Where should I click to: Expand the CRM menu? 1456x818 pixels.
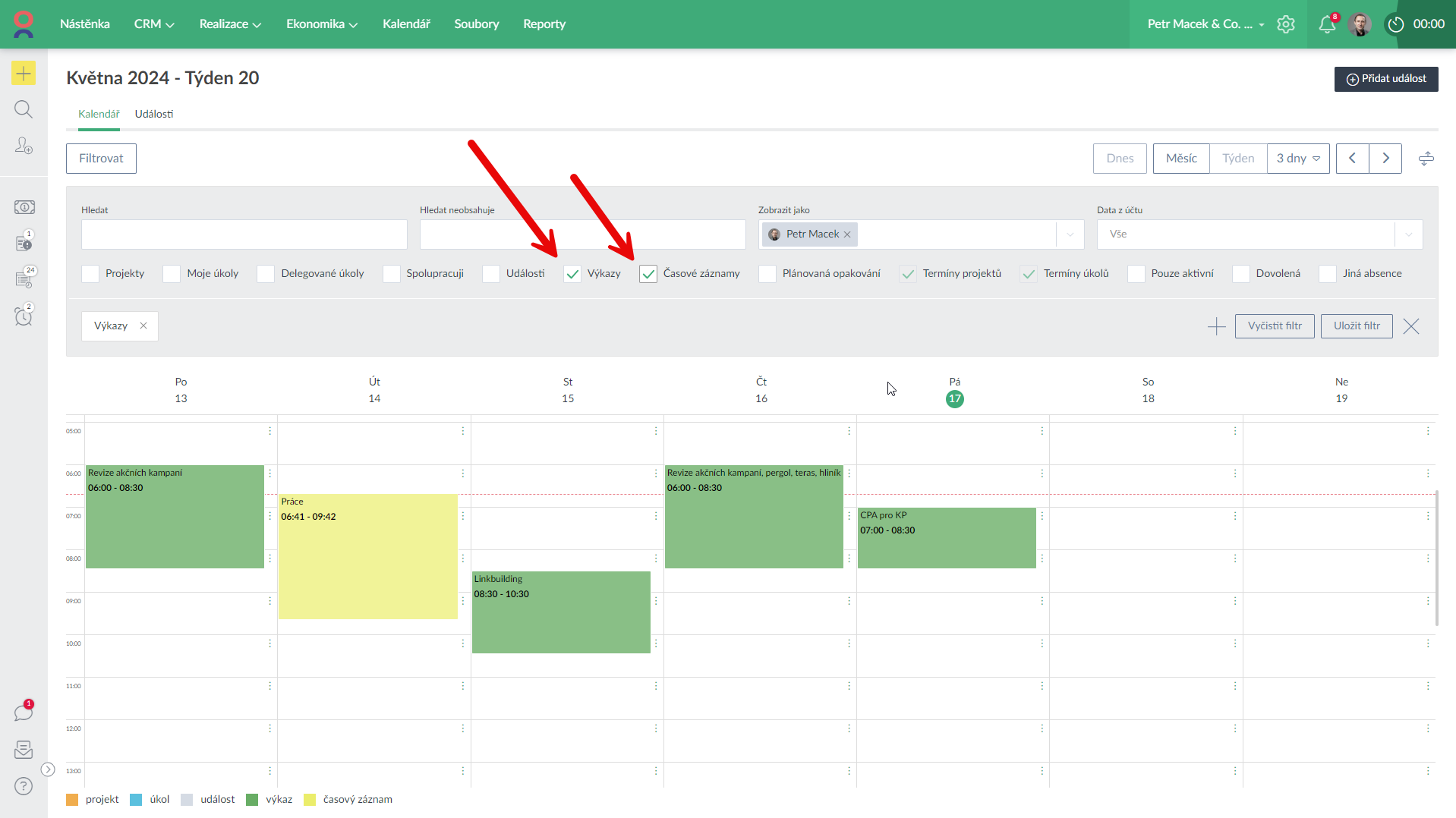154,24
